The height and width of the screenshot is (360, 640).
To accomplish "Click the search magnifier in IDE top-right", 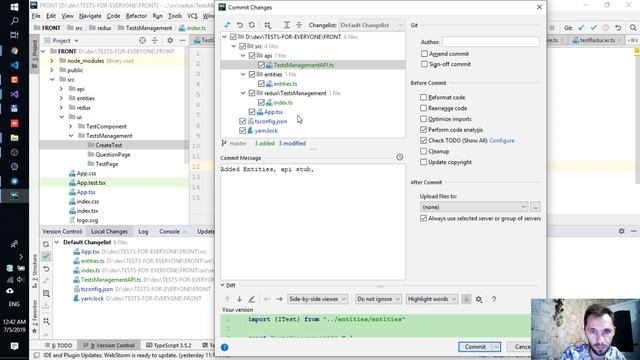I will pos(633,28).
